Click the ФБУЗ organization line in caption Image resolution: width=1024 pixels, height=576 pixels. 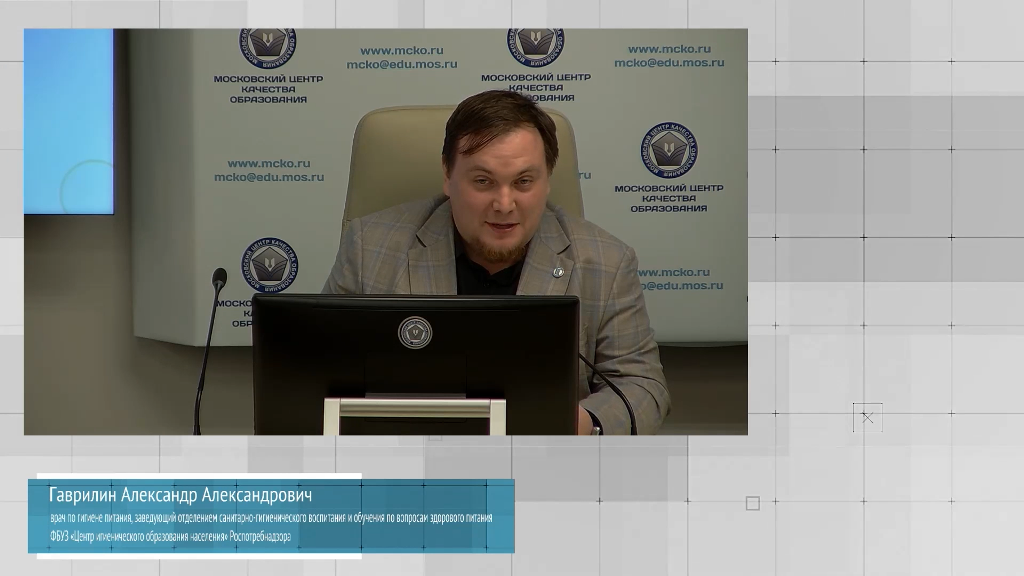tap(170, 537)
